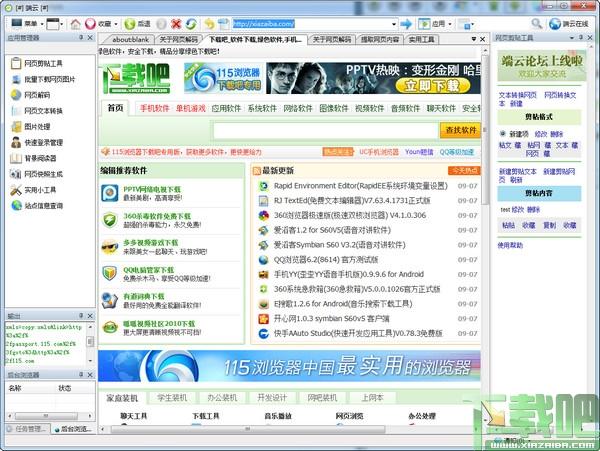Pin the 输出 panel
The image size is (600, 451).
81,316
